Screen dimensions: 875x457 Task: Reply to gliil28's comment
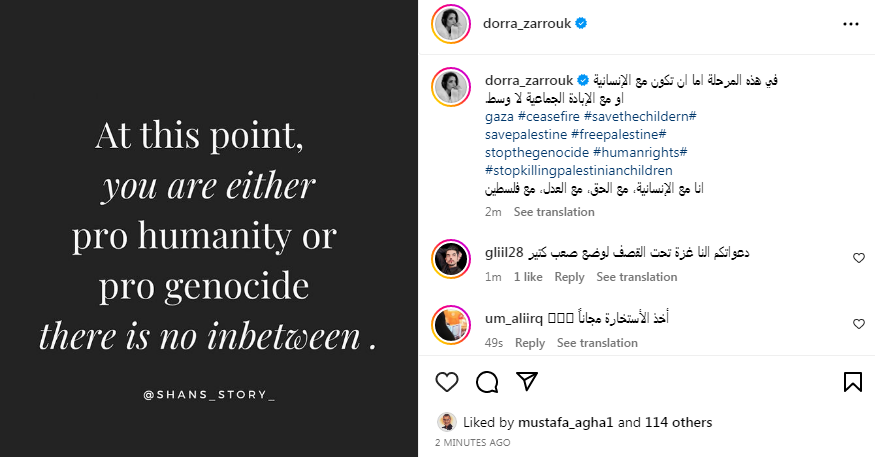pos(569,277)
